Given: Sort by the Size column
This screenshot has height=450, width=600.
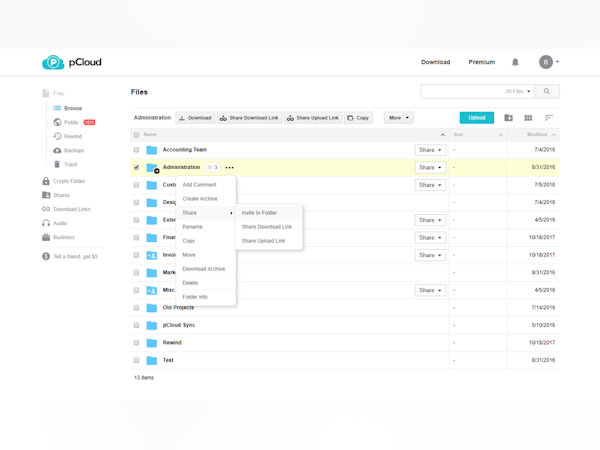Looking at the screenshot, I should (478, 135).
